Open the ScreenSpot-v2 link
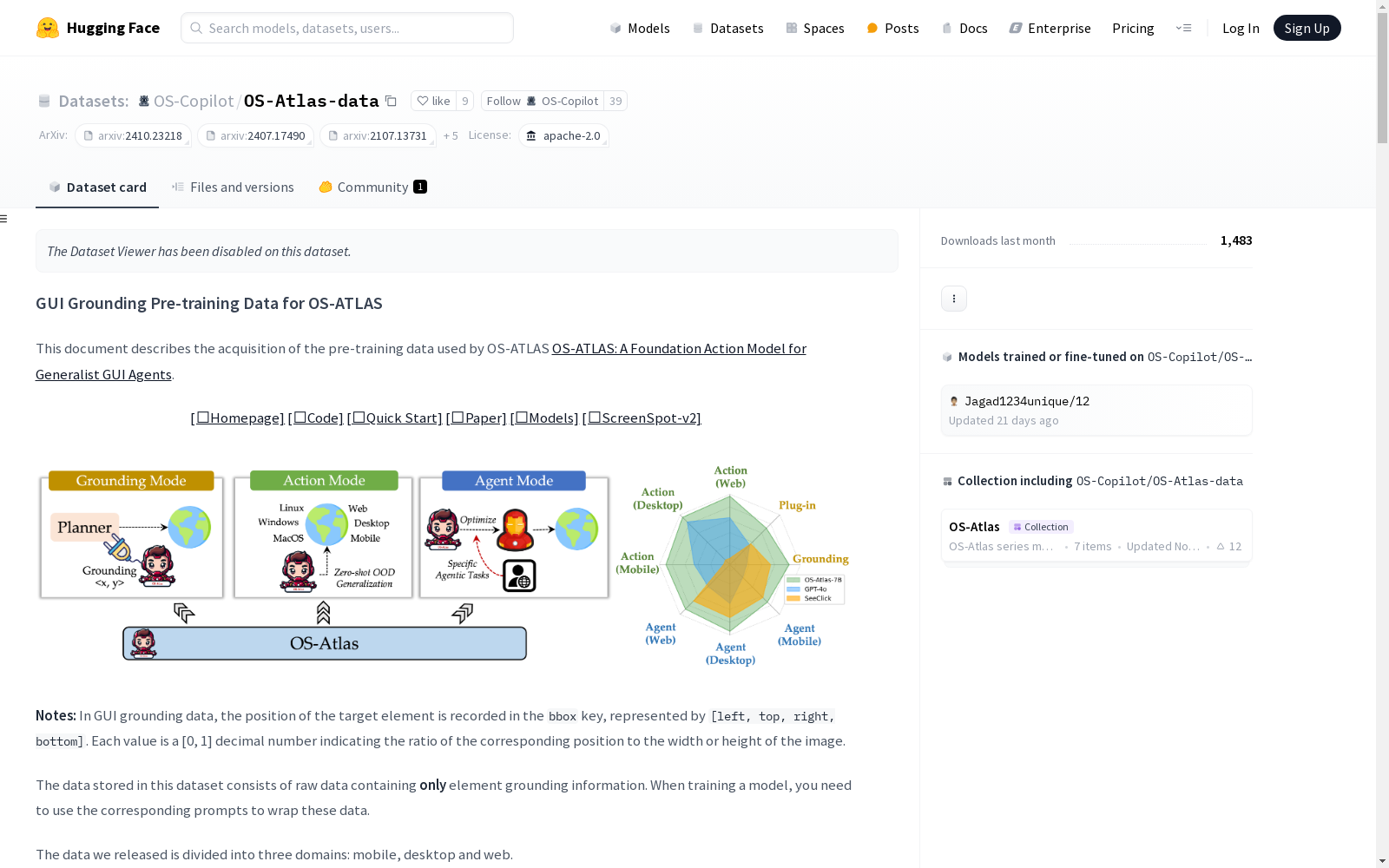The height and width of the screenshot is (868, 1389). pyautogui.click(x=642, y=418)
